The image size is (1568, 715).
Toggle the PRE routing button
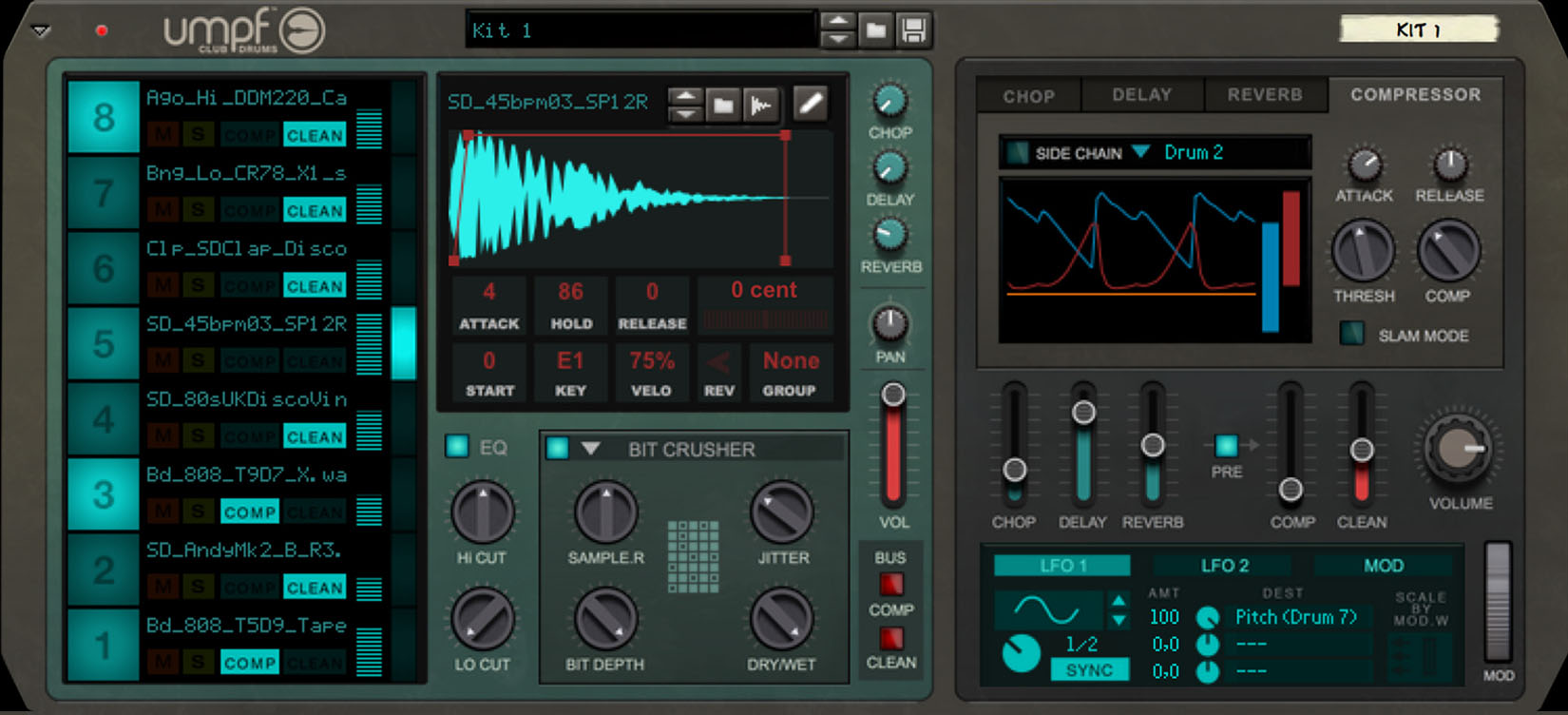(x=1226, y=445)
